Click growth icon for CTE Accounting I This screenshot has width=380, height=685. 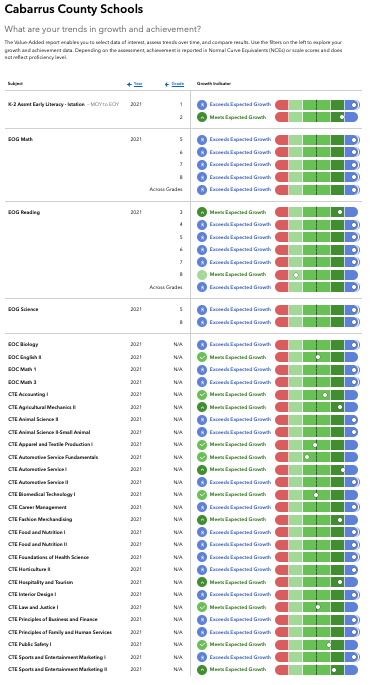[x=202, y=394]
